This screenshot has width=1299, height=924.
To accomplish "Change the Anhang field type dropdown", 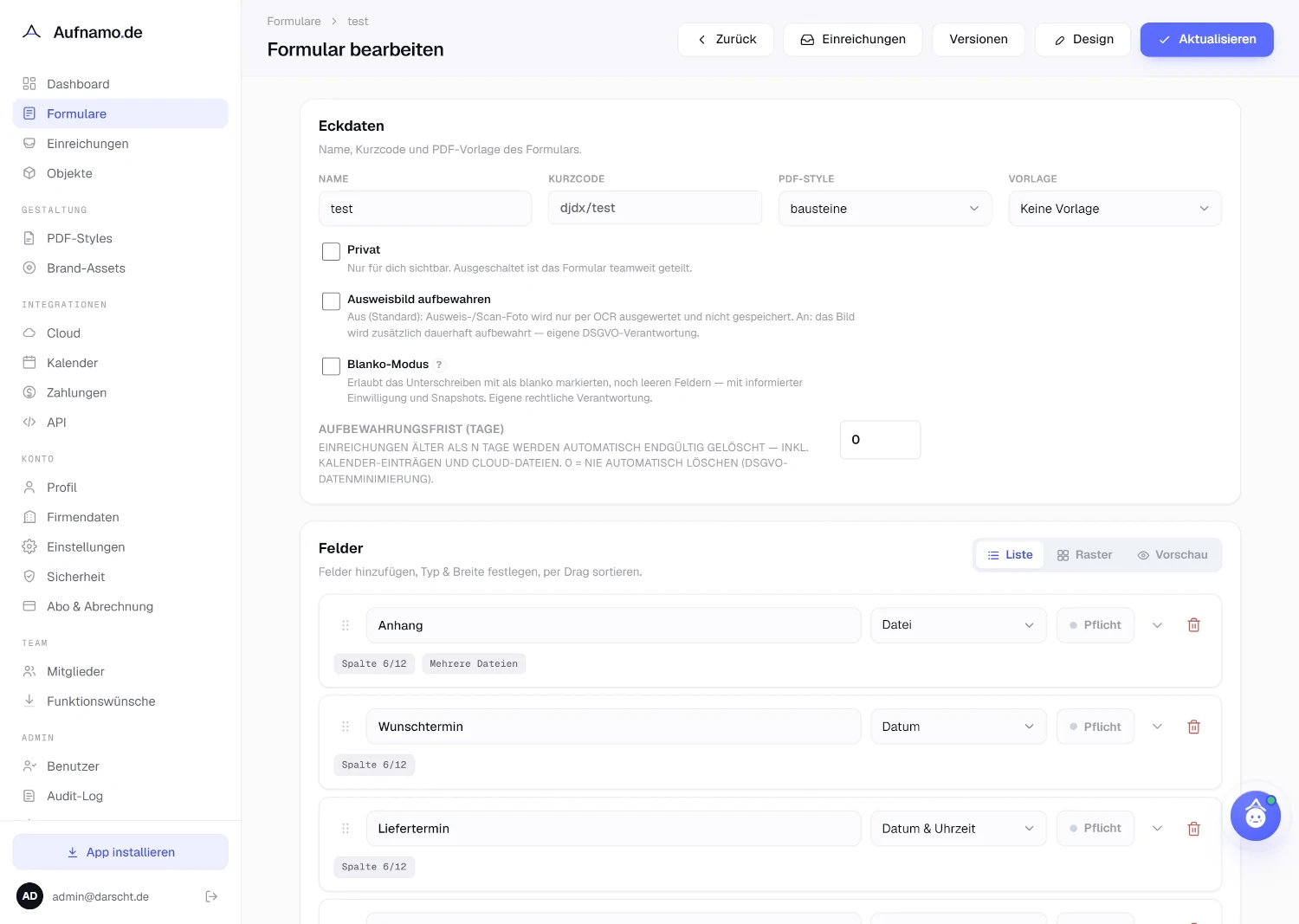I will point(959,625).
